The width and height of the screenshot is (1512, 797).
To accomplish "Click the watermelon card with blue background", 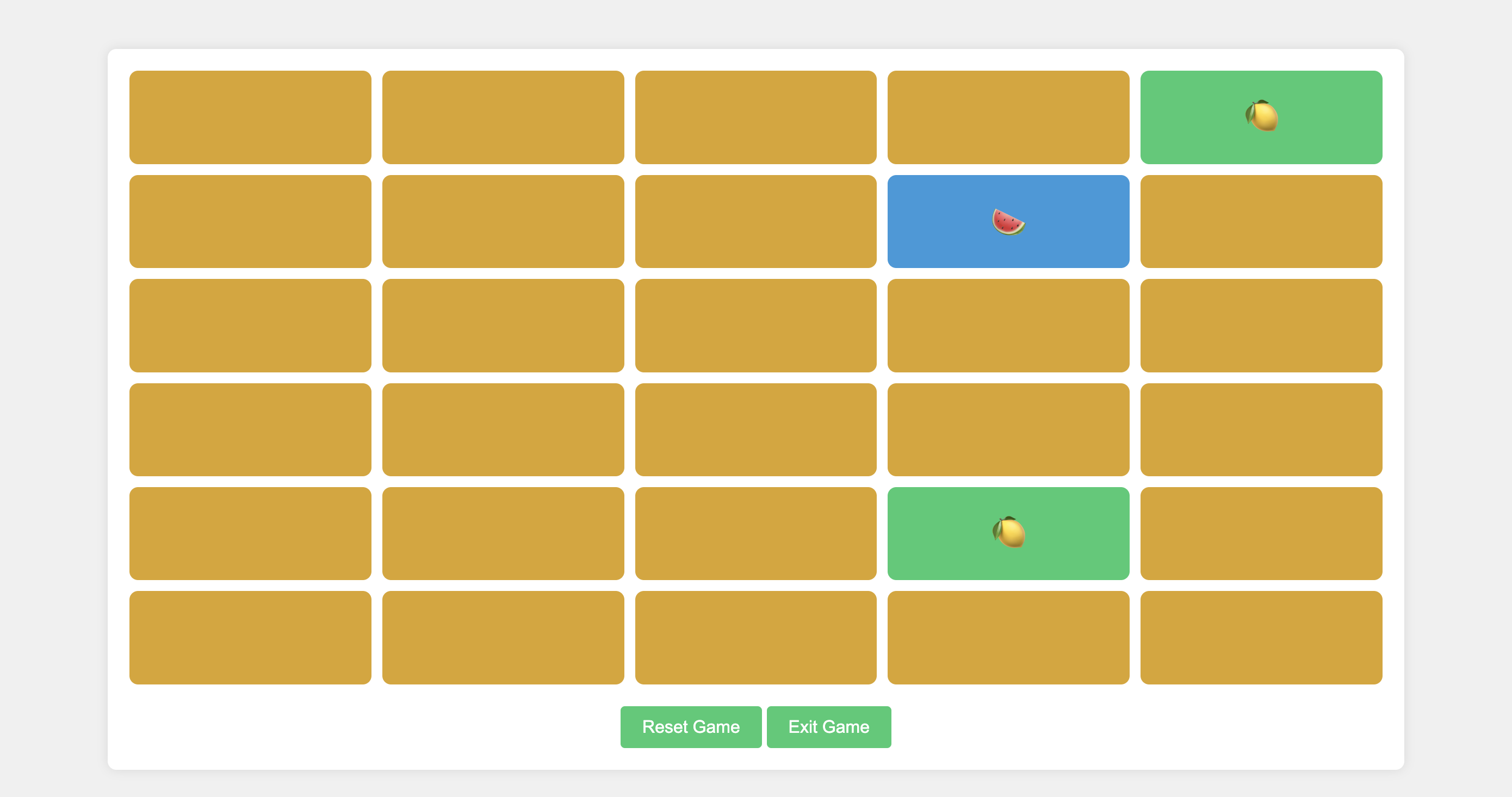I will [1008, 221].
